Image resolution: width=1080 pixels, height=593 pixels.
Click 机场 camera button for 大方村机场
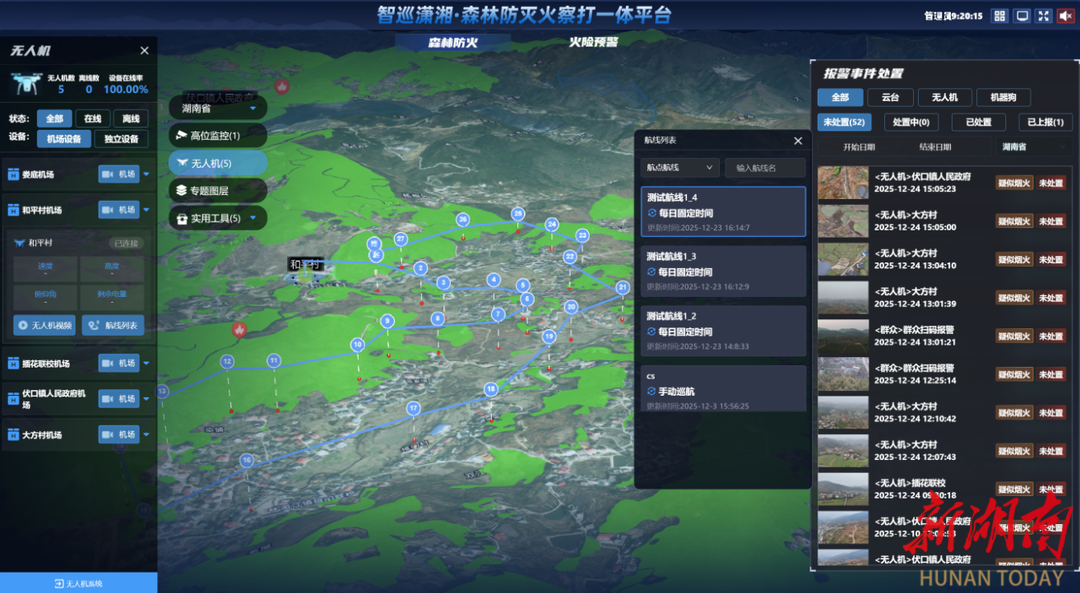tap(119, 435)
